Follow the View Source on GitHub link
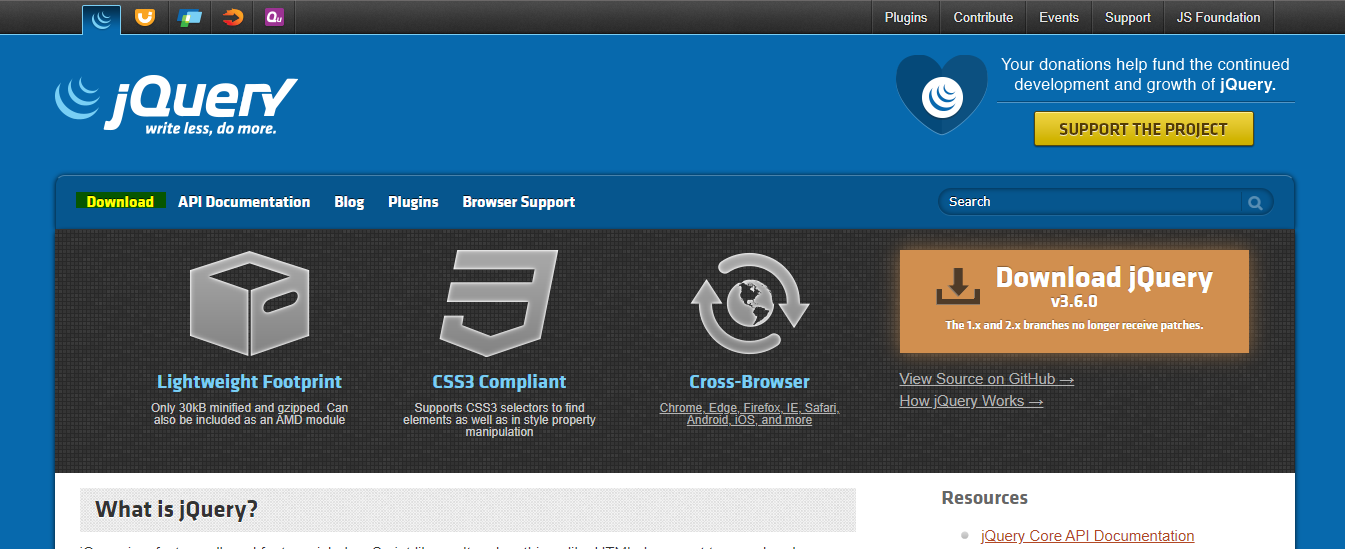The image size is (1345, 549). pos(986,379)
